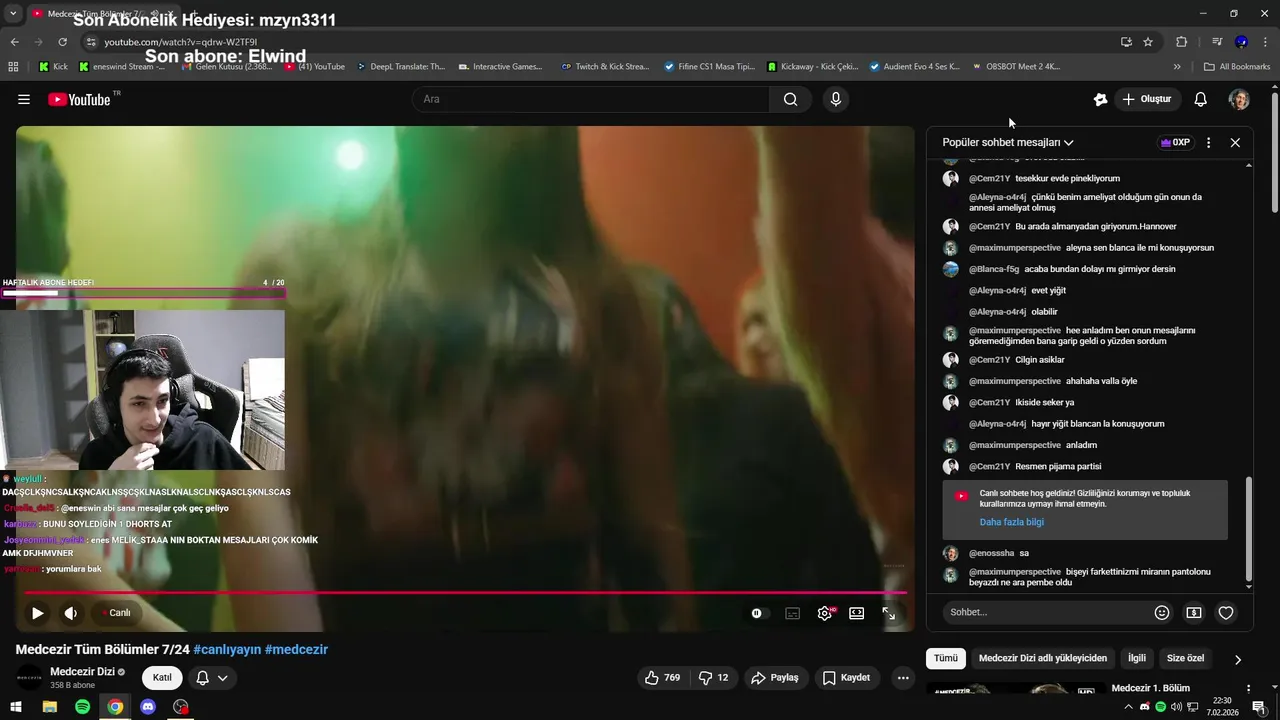Like the video (769)
This screenshot has height=720, width=1280.
[x=662, y=677]
